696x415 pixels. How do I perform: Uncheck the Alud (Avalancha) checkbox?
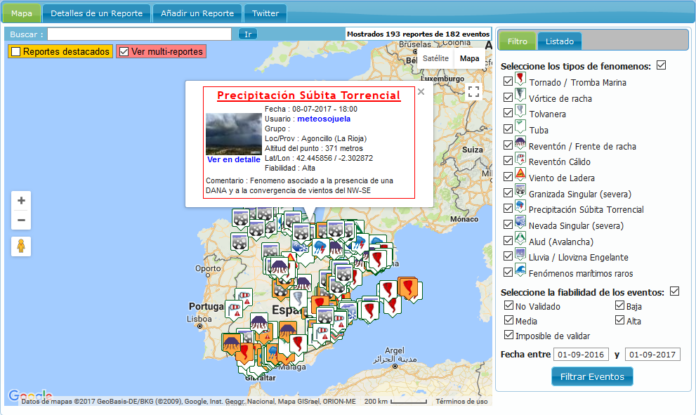pyautogui.click(x=508, y=241)
